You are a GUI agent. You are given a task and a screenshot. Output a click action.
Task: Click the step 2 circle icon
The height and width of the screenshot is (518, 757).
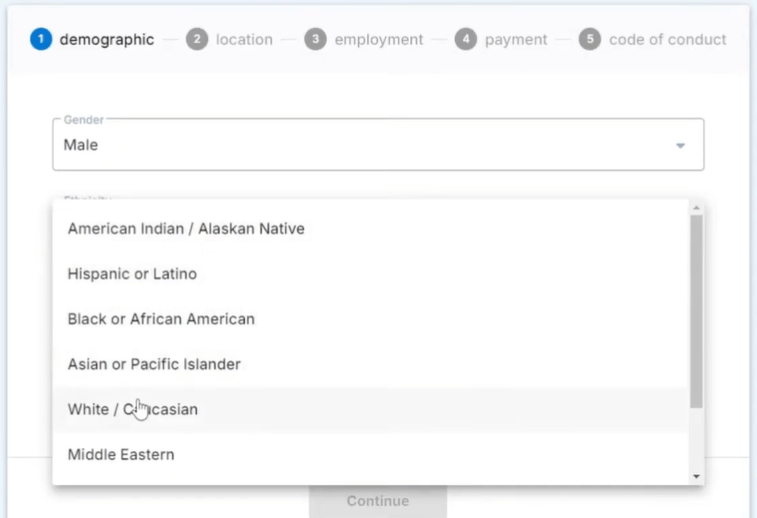(x=197, y=40)
